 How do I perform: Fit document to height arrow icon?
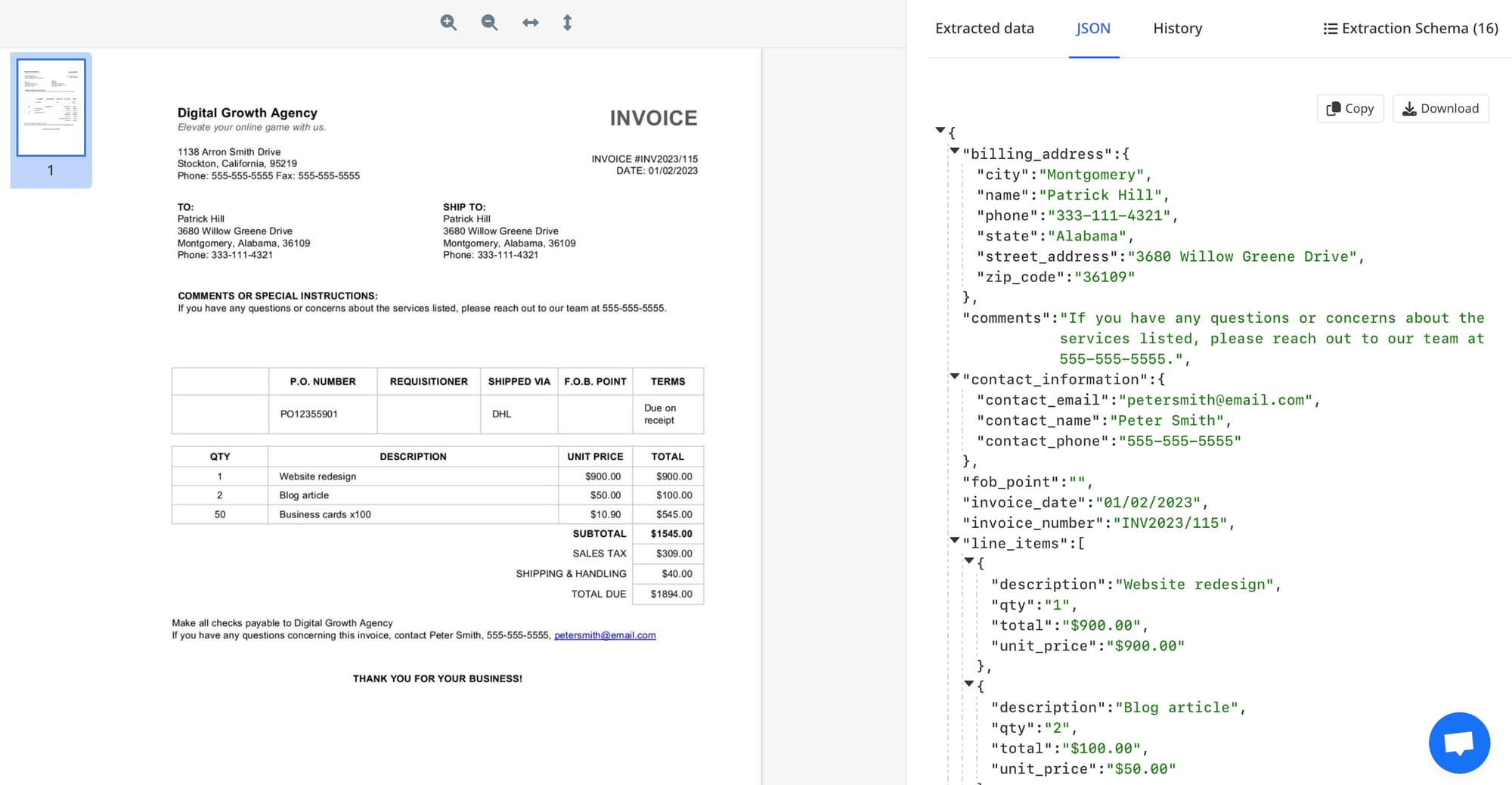[x=568, y=23]
